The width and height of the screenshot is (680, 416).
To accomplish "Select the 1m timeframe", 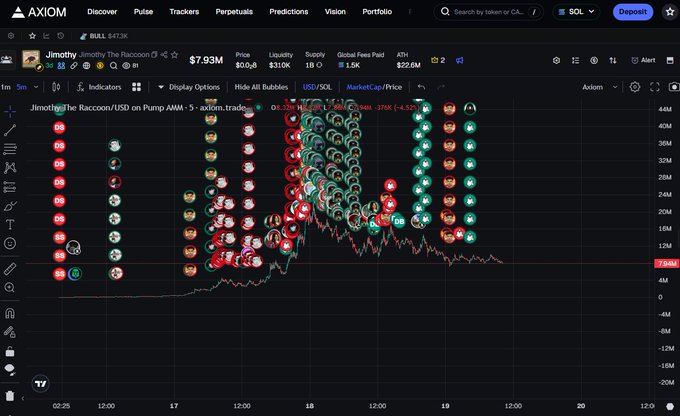I will point(6,87).
